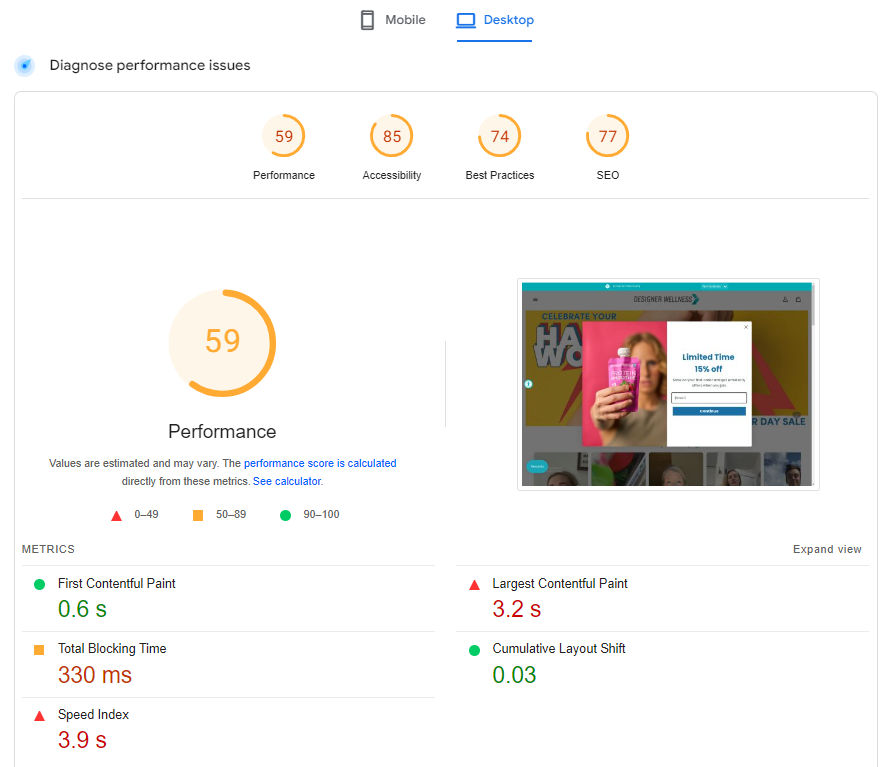Select the SEO score gauge showing 77
Viewport: 882px width, 767px height.
pos(607,137)
